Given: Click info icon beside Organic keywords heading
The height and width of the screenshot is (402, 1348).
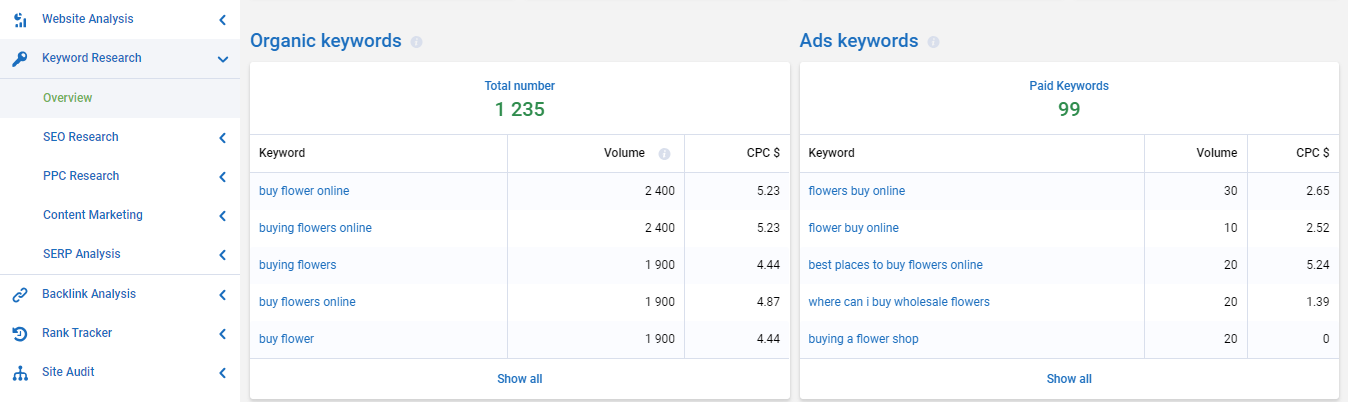Looking at the screenshot, I should tap(416, 42).
